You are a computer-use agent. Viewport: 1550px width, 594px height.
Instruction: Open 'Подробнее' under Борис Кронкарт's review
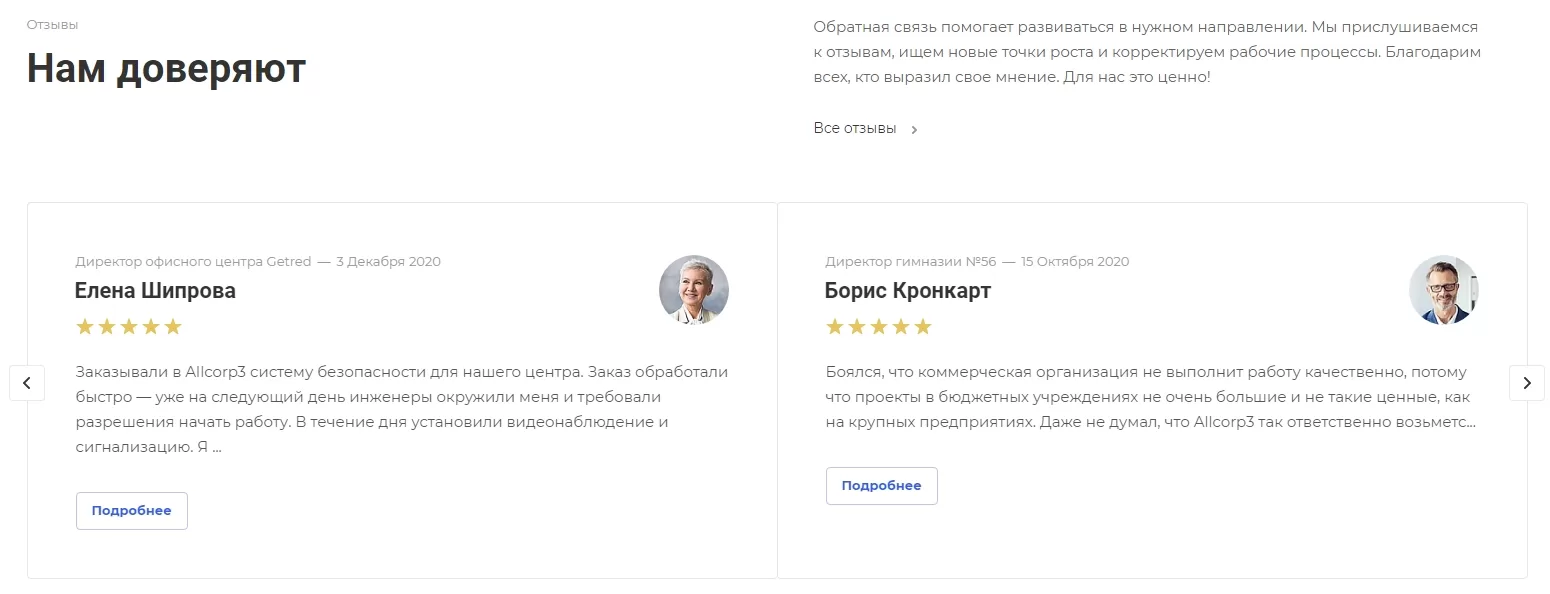[x=882, y=485]
